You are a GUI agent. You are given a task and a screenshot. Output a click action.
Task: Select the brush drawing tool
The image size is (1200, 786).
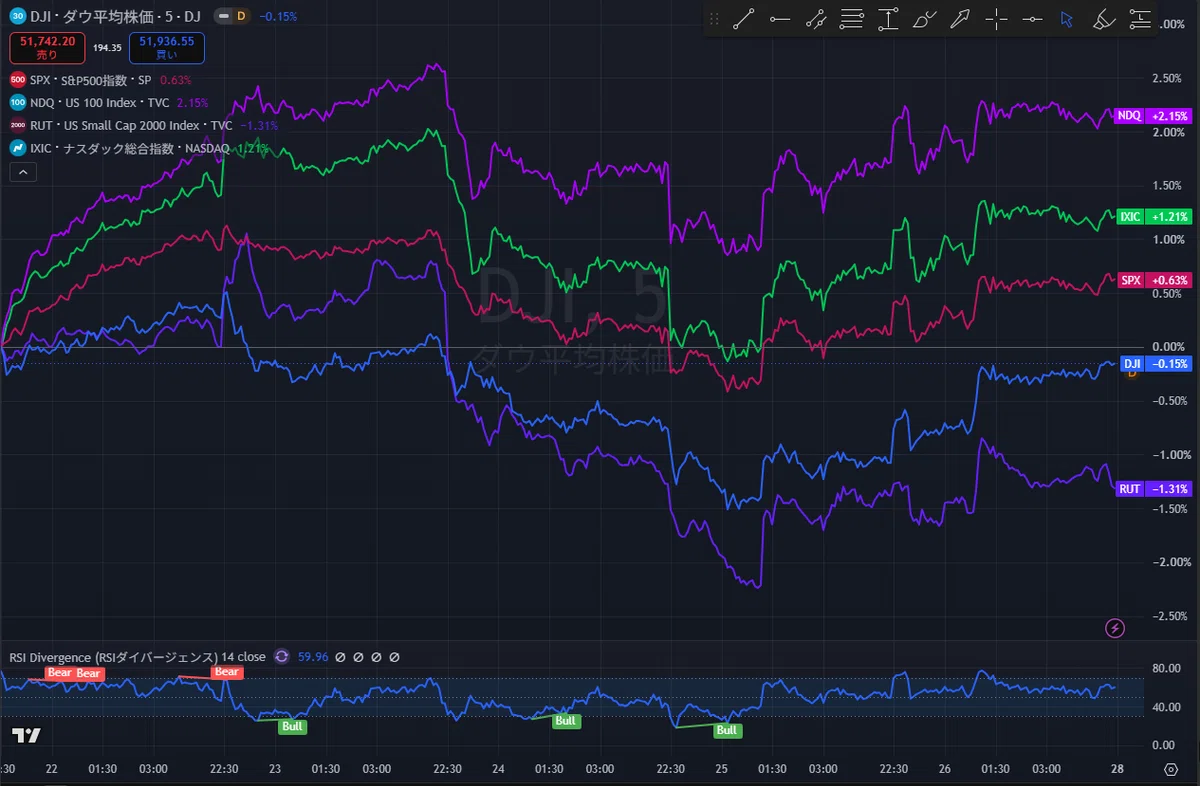[x=924, y=18]
